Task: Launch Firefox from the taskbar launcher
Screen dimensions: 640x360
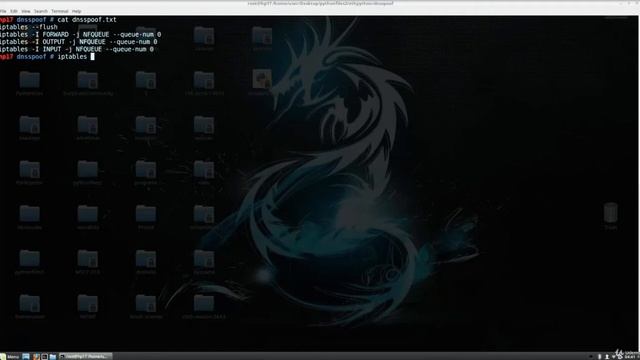Action: point(36,356)
